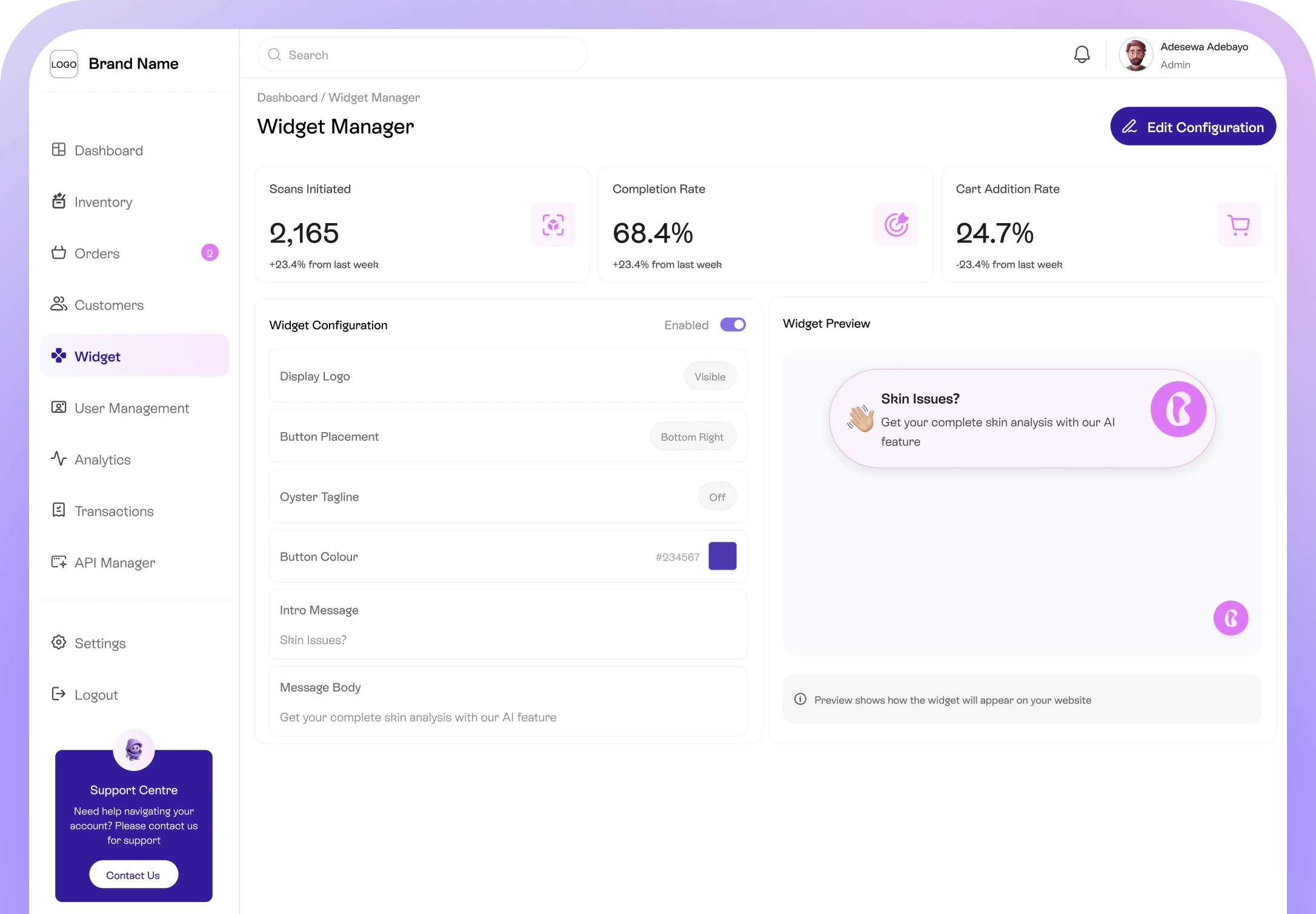Open the Button Placement Bottom Right selector
Viewport: 1316px width, 914px height.
[x=692, y=437]
